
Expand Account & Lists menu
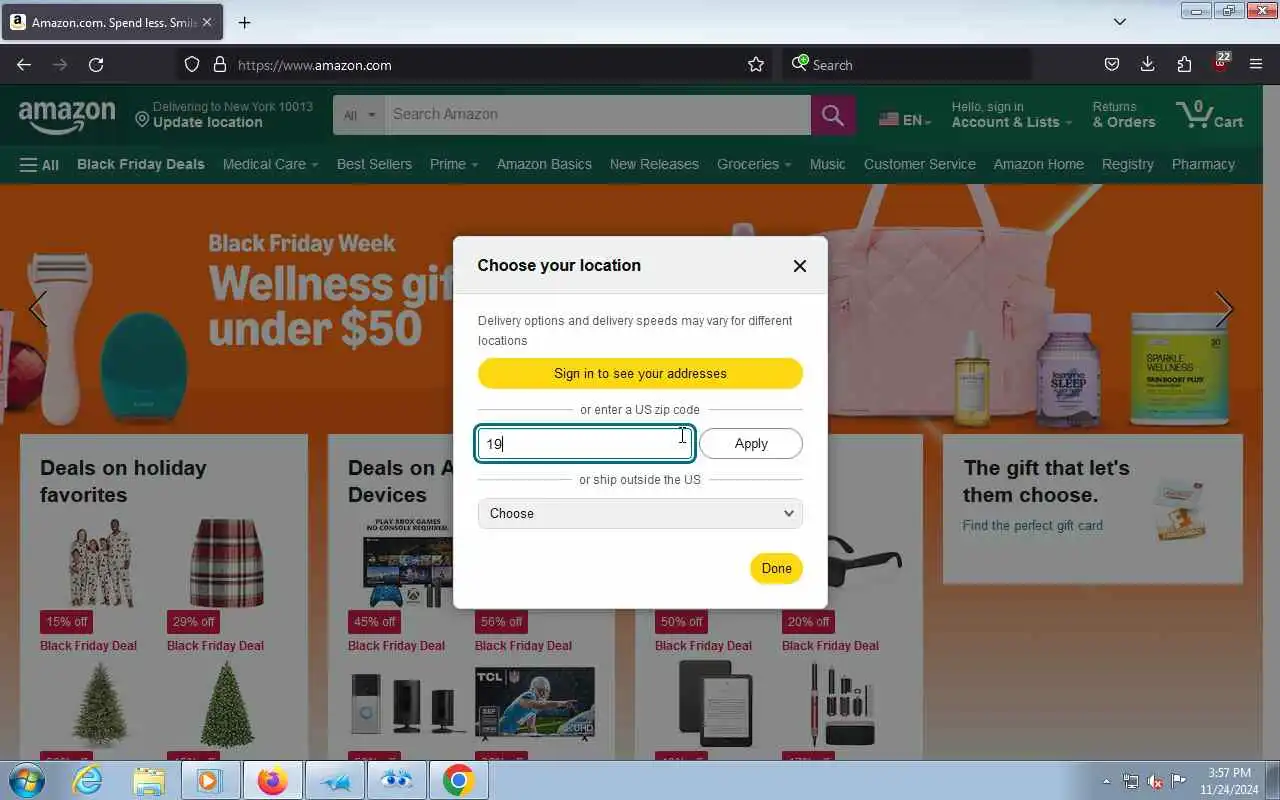(1011, 115)
